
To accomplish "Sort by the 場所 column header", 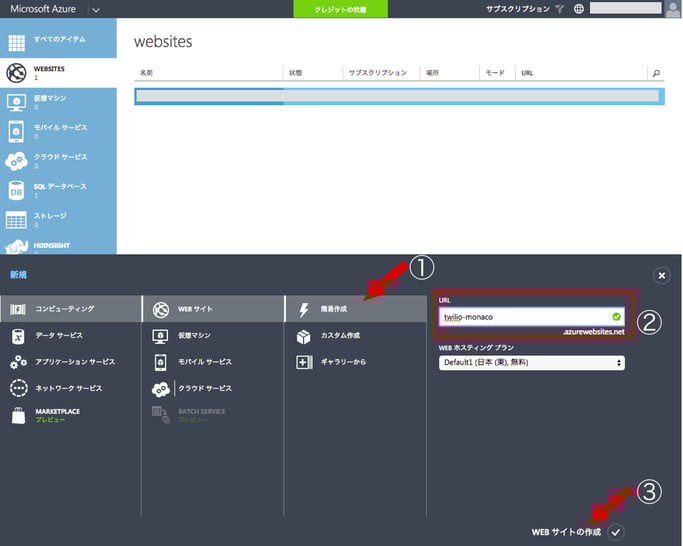I will click(432, 73).
